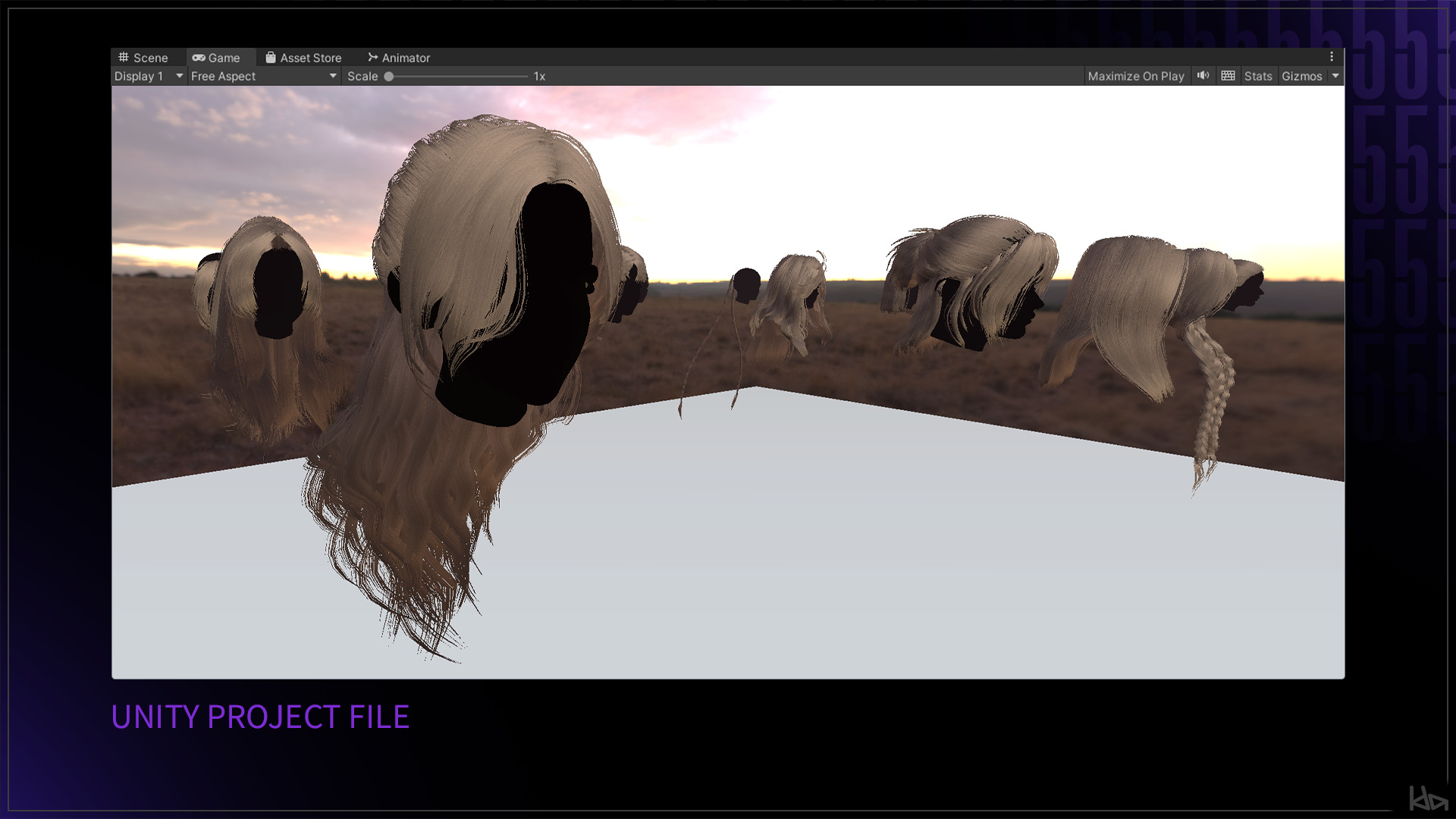Open the Animator tab
Viewport: 1456px width, 819px height.
pos(405,58)
